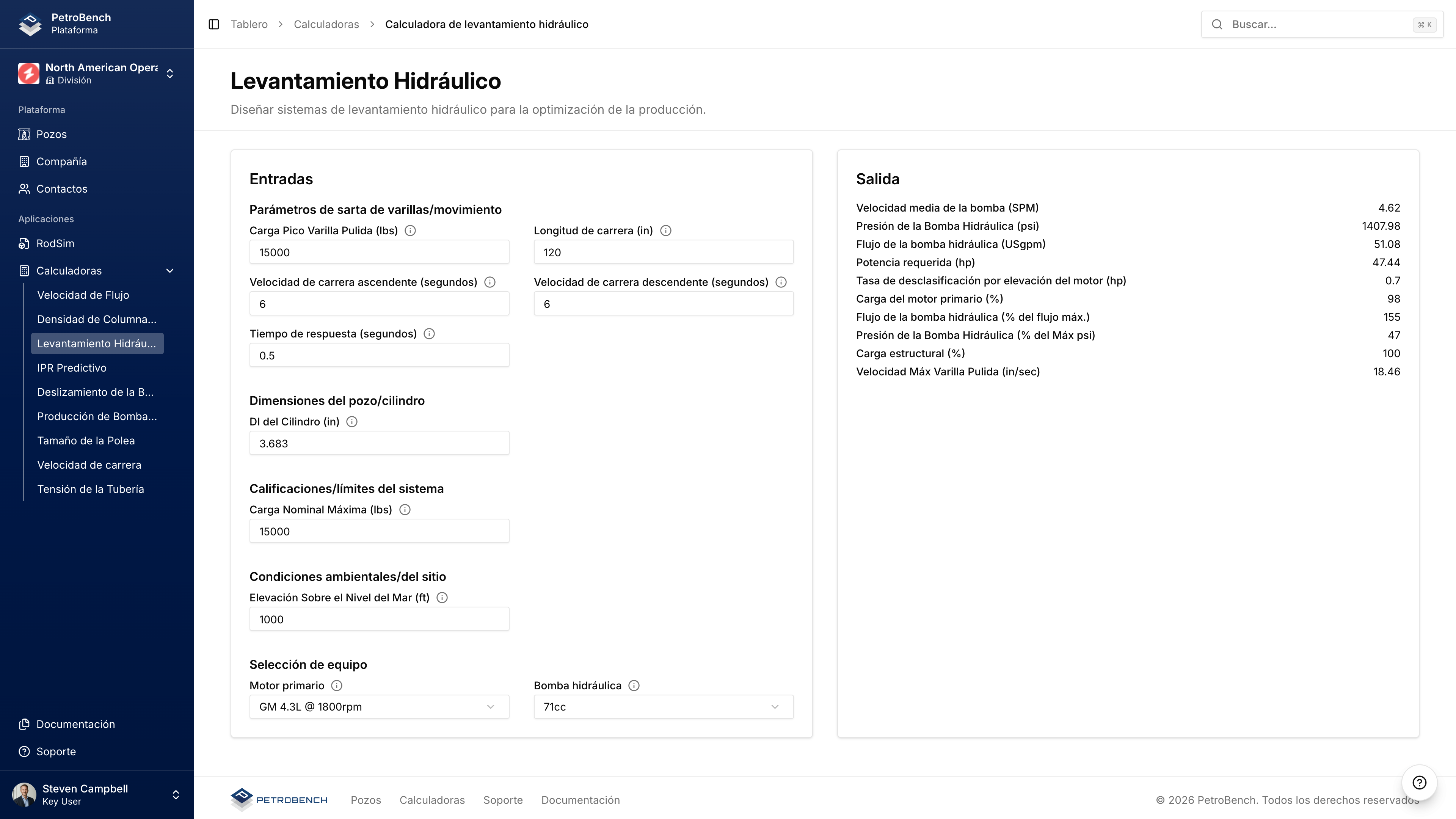
Task: Open the RodSim application icon
Action: pos(24,243)
